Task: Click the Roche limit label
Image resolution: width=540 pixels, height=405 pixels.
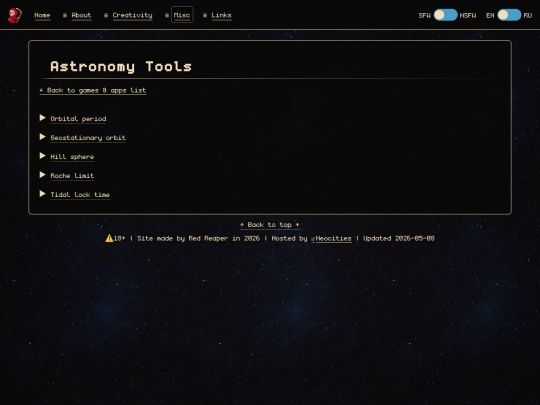Action: pos(72,176)
